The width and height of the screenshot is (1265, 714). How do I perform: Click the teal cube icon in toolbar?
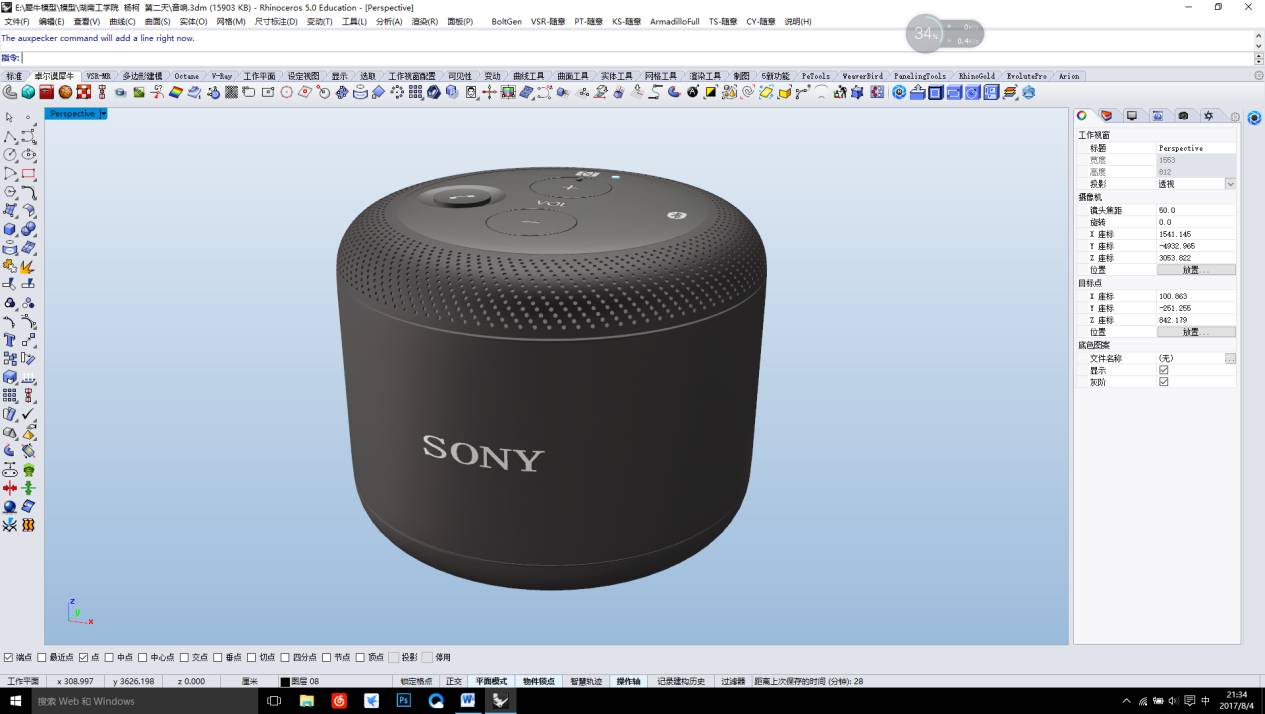tap(28, 92)
